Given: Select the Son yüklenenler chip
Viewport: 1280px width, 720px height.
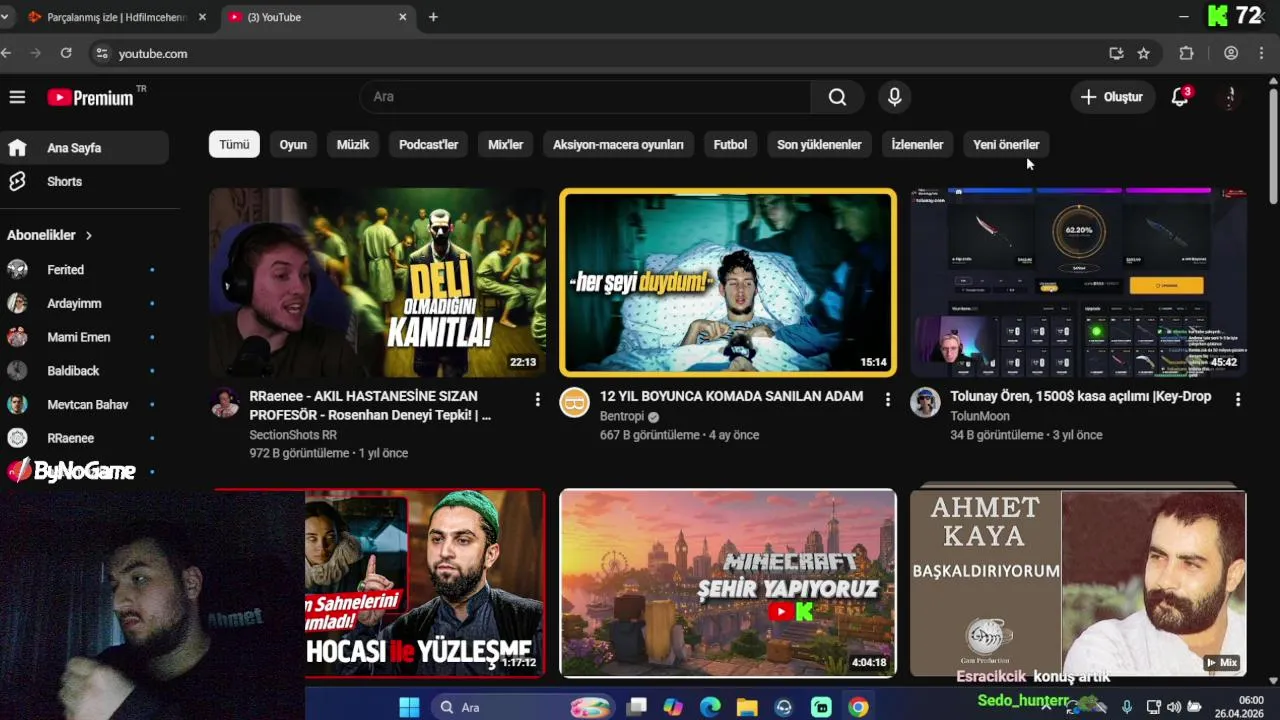Looking at the screenshot, I should (x=819, y=145).
